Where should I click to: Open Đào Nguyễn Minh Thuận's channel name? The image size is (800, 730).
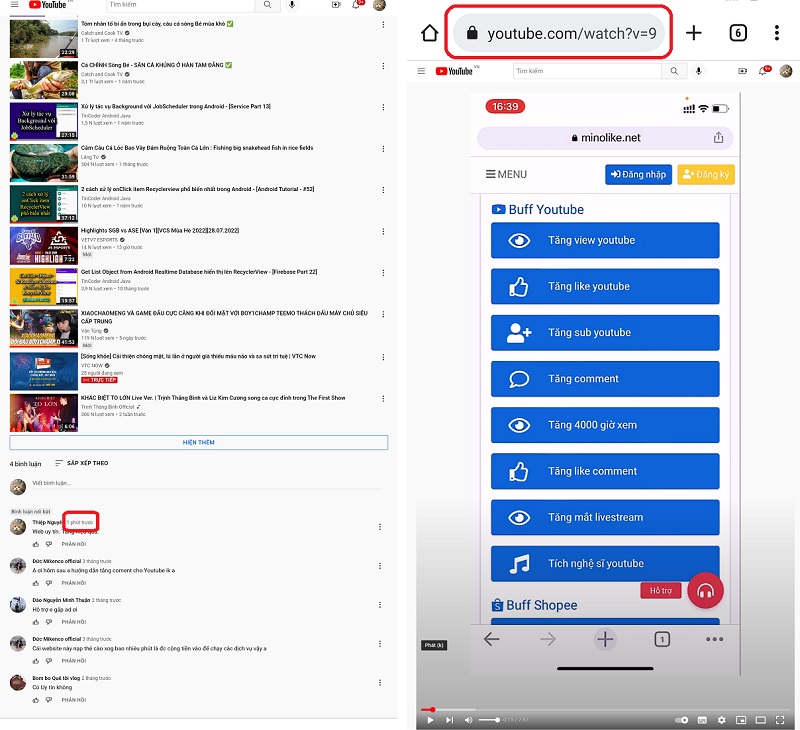61,600
